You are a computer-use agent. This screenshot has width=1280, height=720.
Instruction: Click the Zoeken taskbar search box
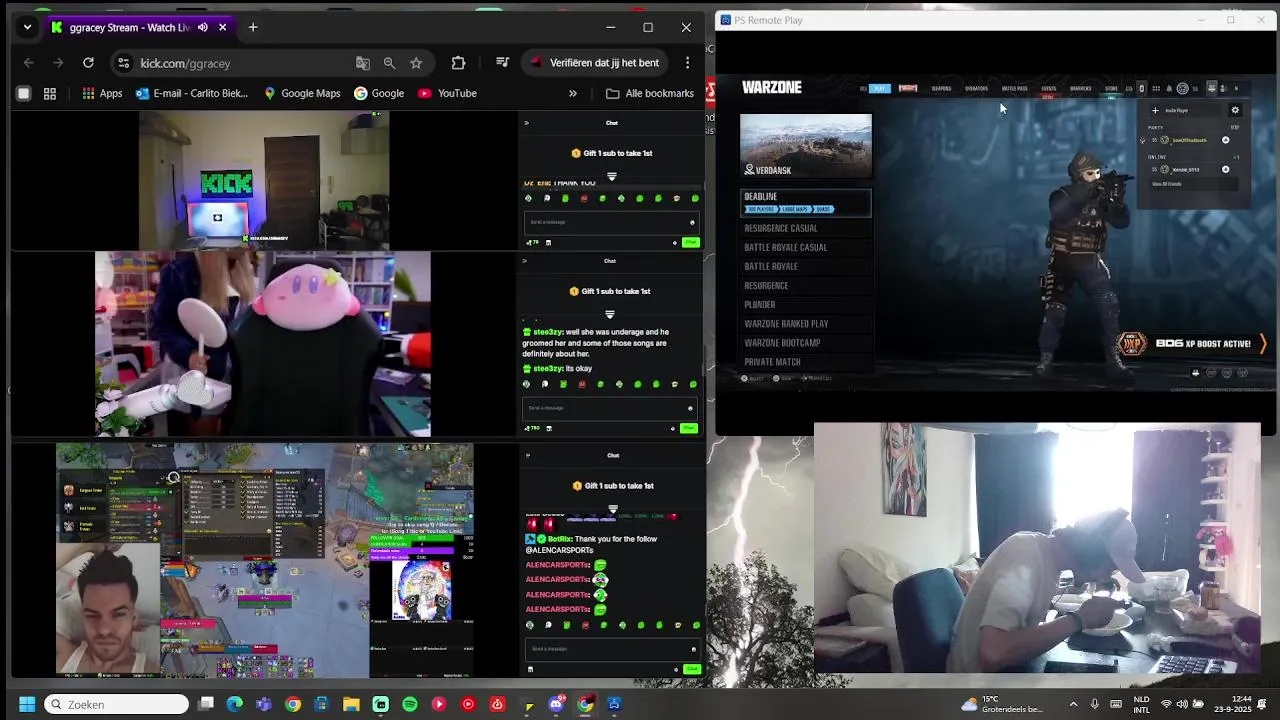tap(117, 704)
